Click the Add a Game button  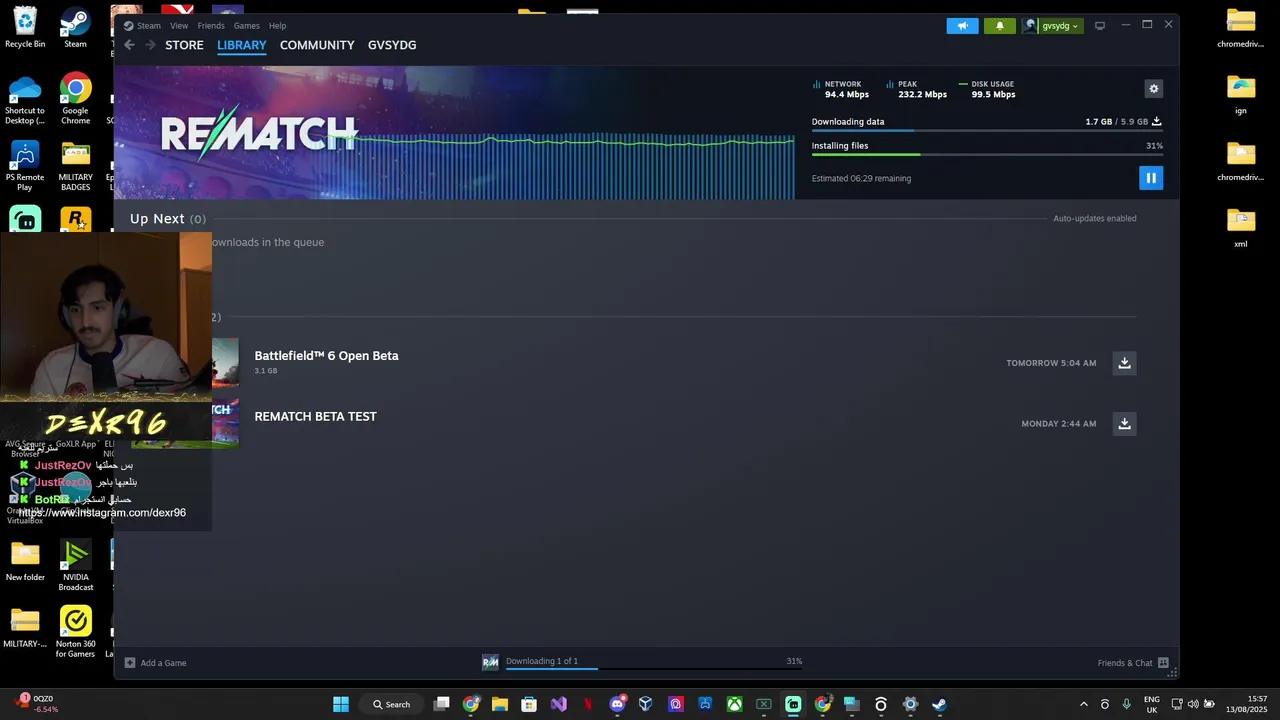pyautogui.click(x=155, y=663)
